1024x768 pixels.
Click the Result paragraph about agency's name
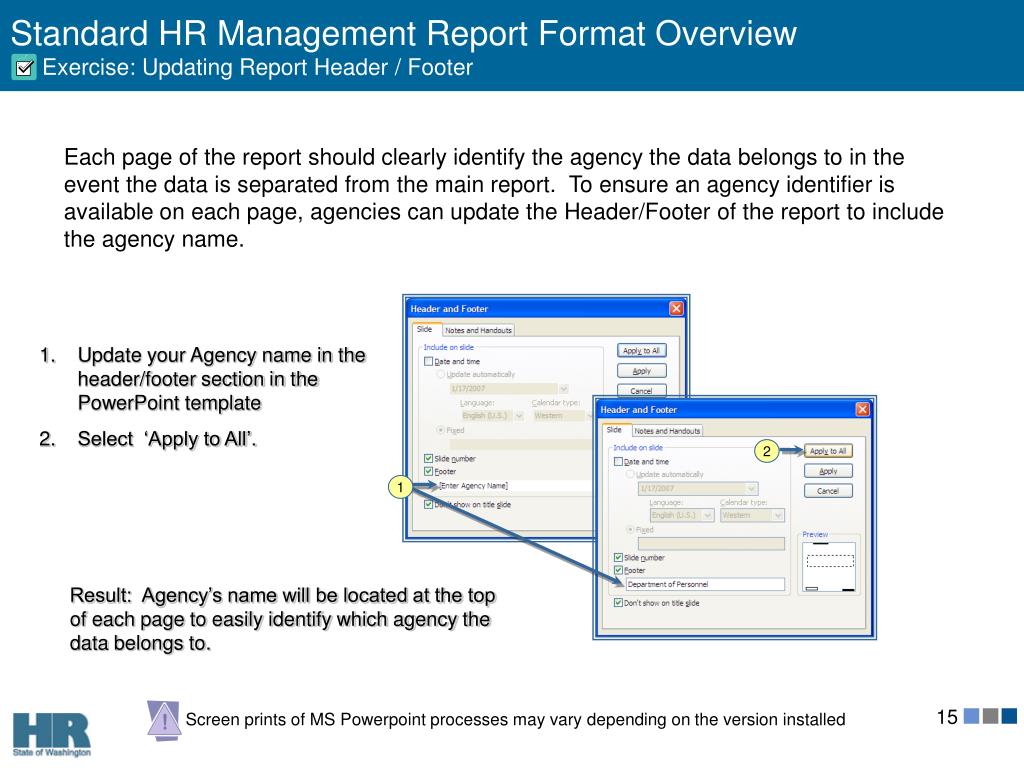tap(282, 619)
